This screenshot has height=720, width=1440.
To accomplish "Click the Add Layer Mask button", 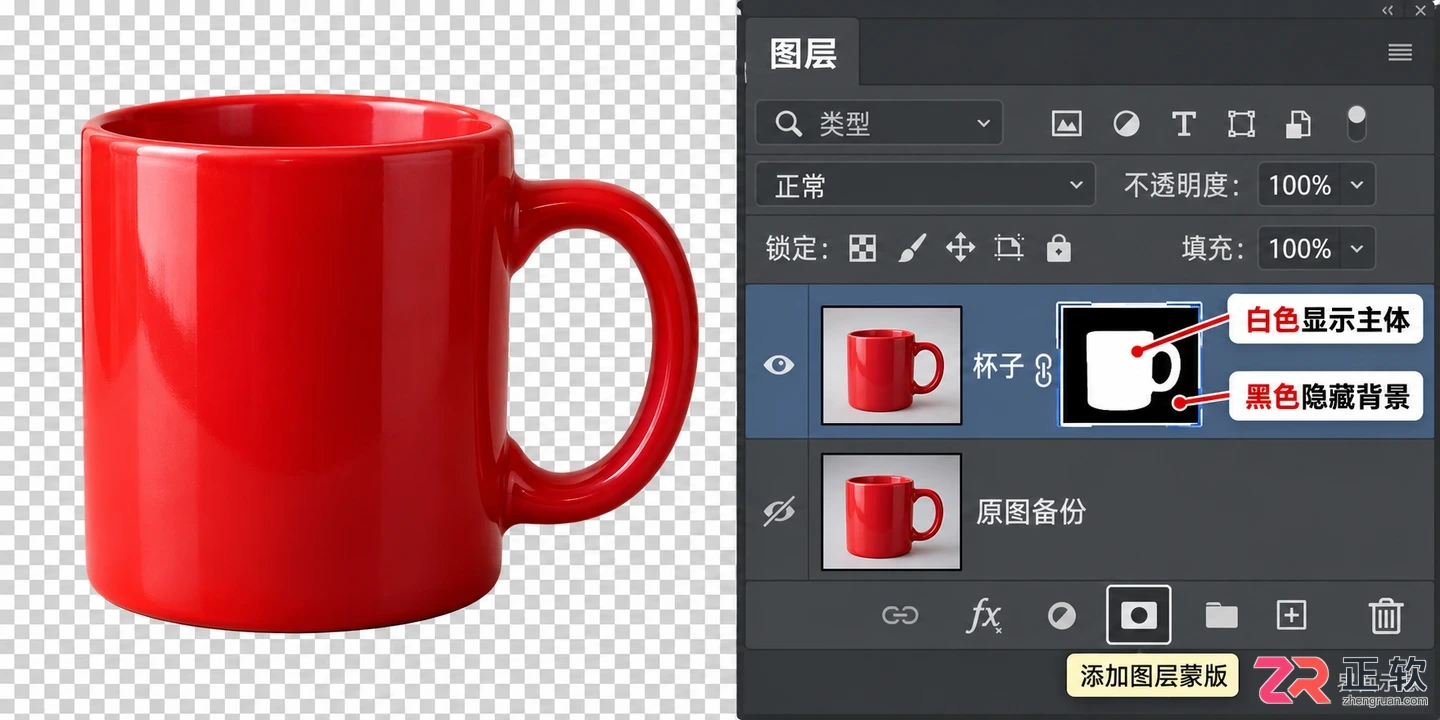I will point(1138,615).
